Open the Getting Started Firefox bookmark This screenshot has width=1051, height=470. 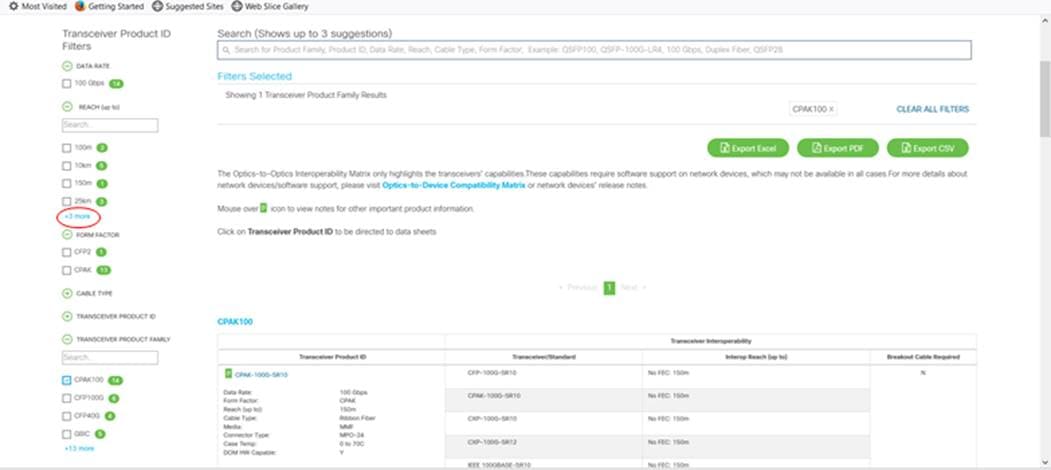click(109, 6)
